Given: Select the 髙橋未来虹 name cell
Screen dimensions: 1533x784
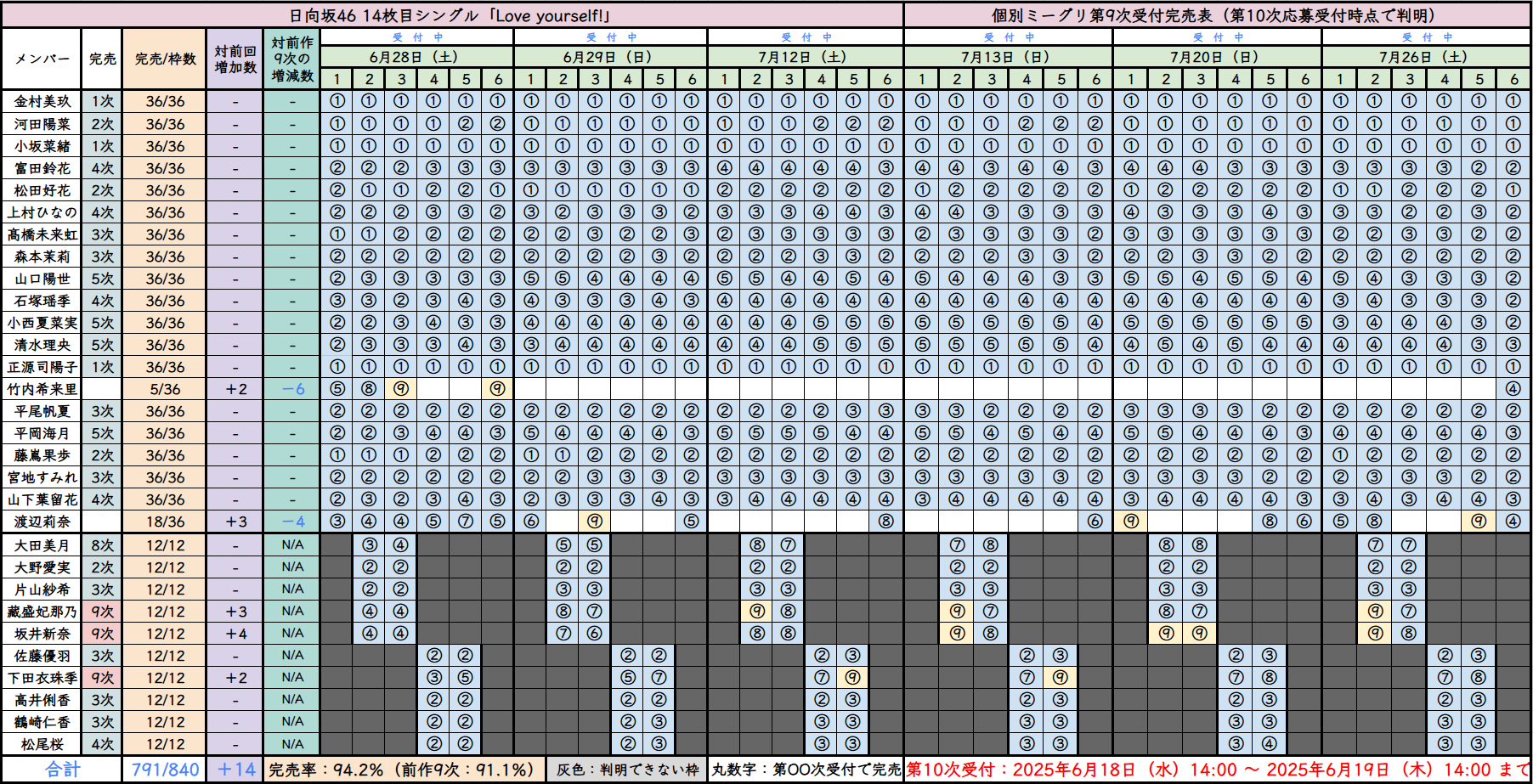Looking at the screenshot, I should pos(42,234).
